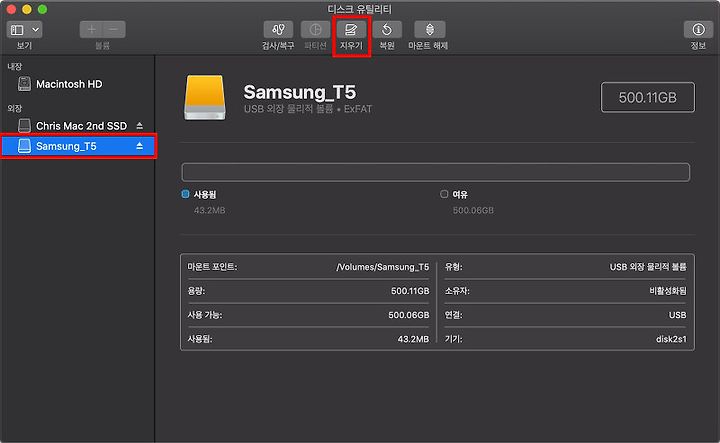The image size is (720, 443).
Task: Click the Erase (지우기) toolbar icon
Action: coord(351,30)
